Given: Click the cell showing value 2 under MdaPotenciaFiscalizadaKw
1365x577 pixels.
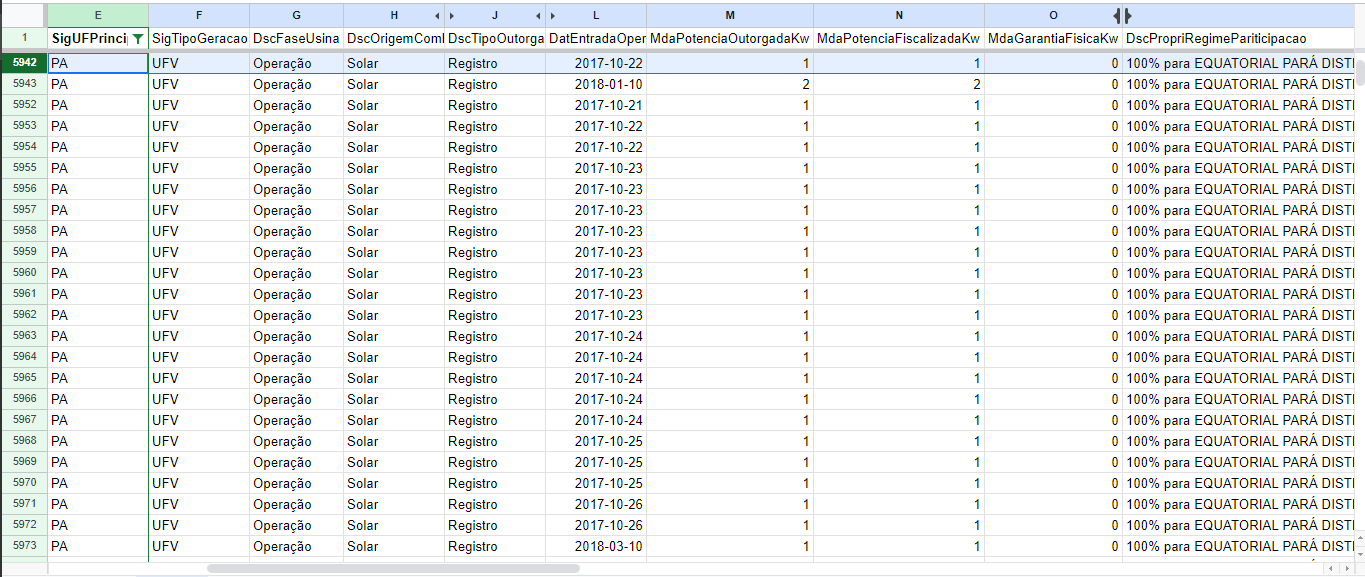Looking at the screenshot, I should pyautogui.click(x=898, y=84).
